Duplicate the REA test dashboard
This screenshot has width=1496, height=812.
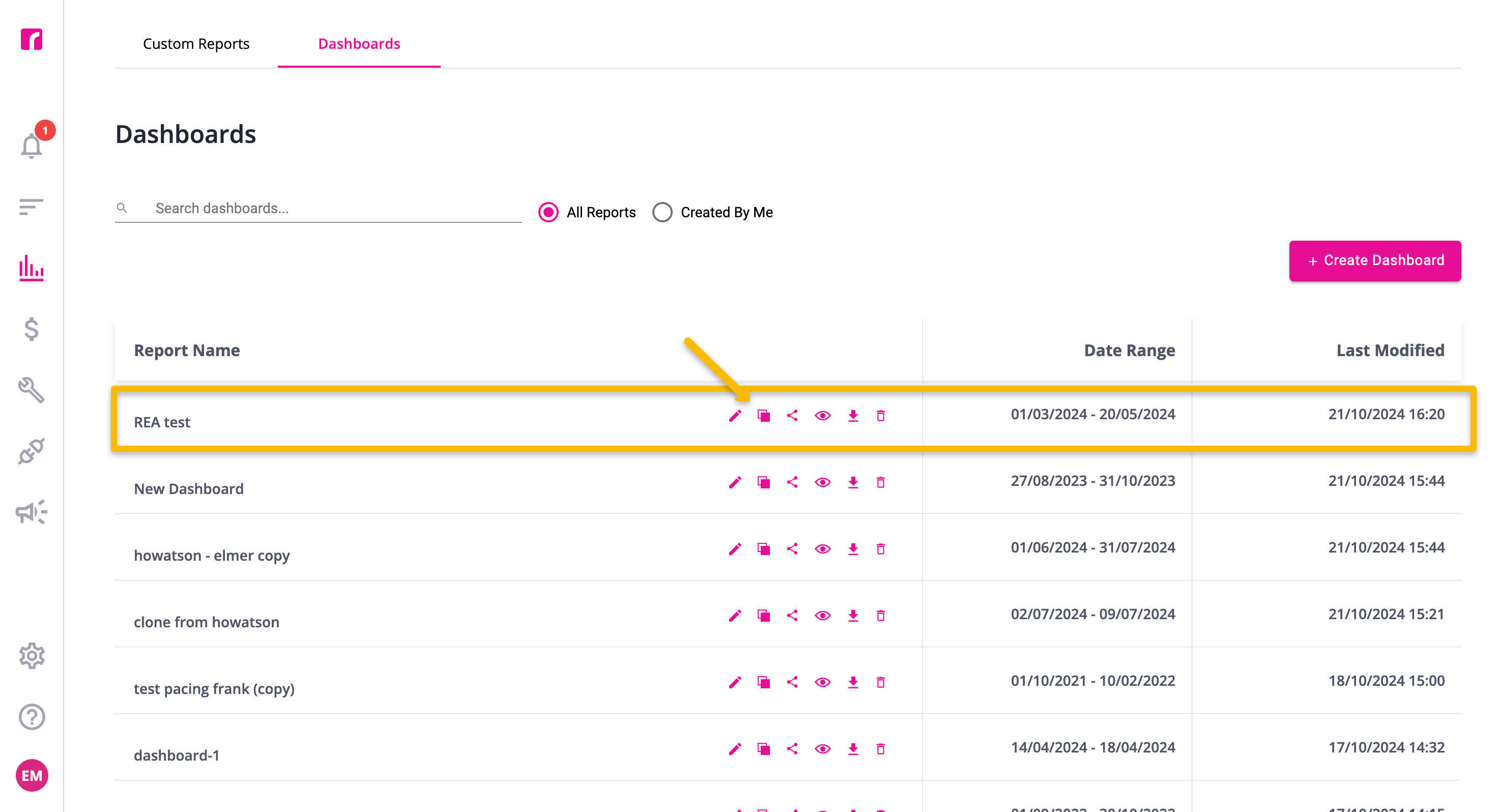click(x=764, y=415)
